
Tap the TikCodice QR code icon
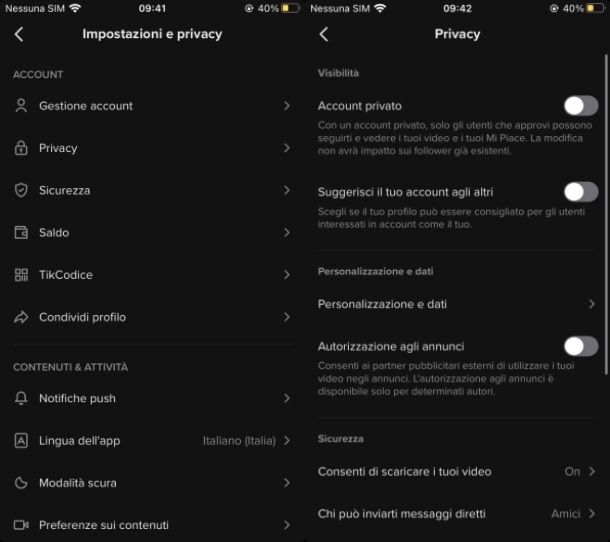(x=21, y=275)
